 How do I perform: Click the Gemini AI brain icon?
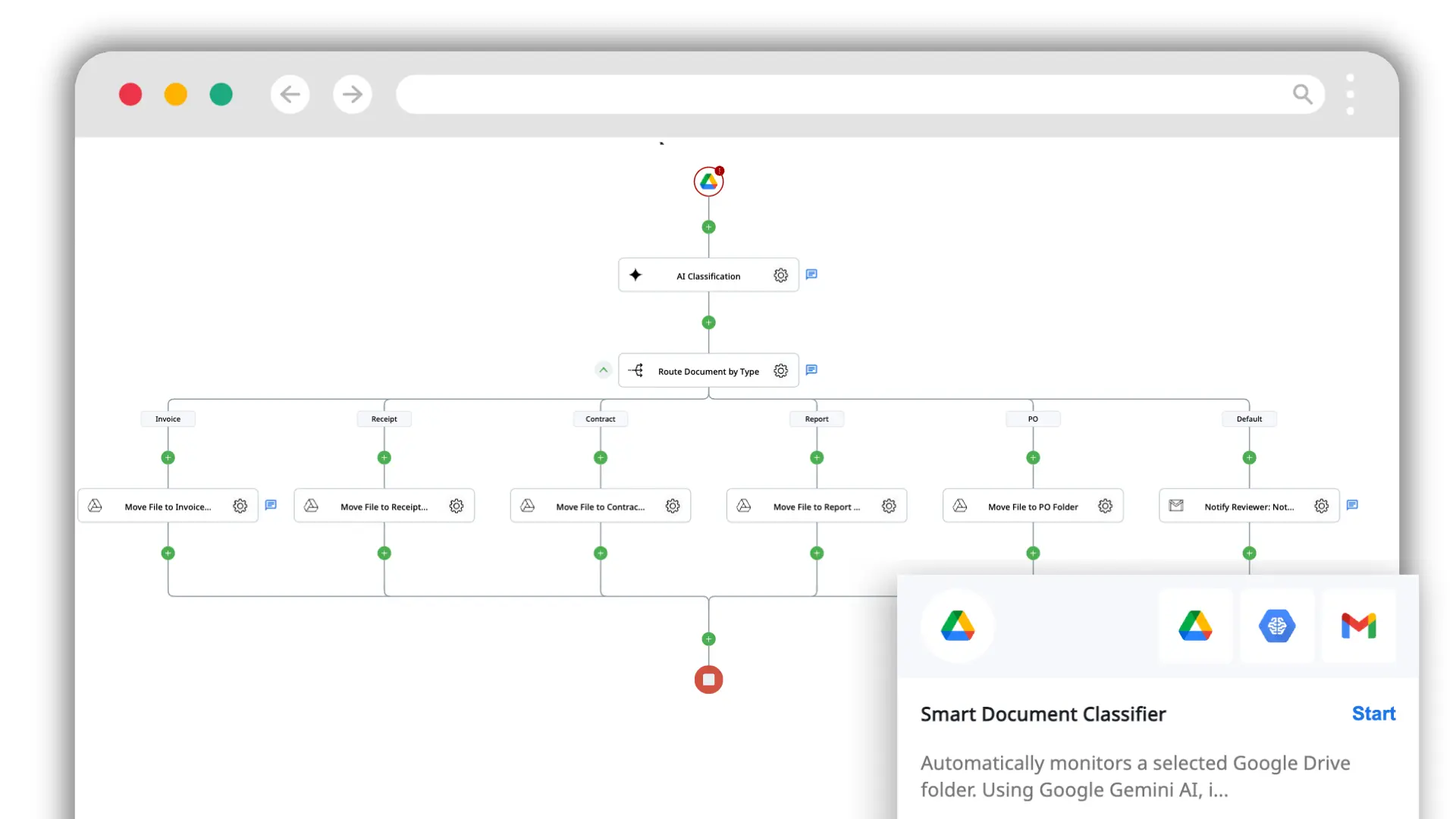coord(1277,626)
